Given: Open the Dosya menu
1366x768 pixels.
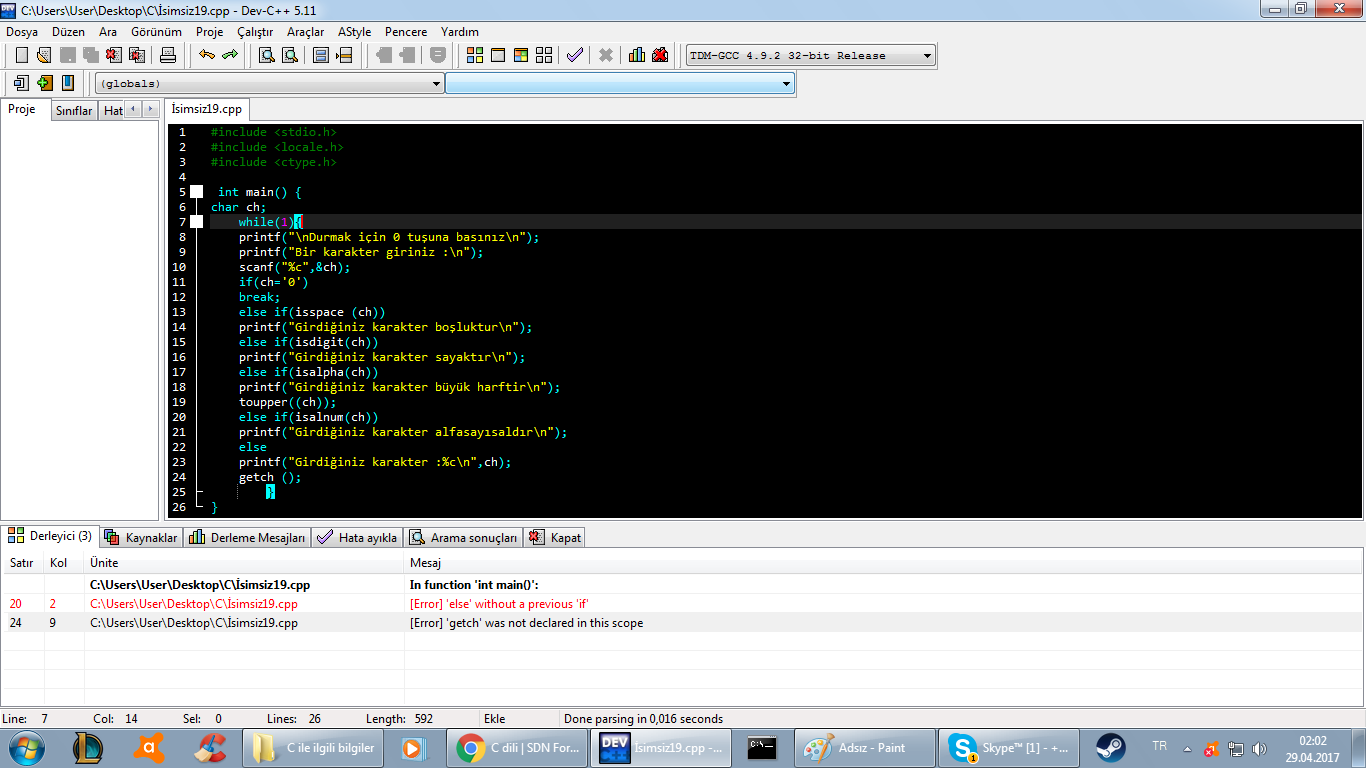Looking at the screenshot, I should click(x=22, y=32).
